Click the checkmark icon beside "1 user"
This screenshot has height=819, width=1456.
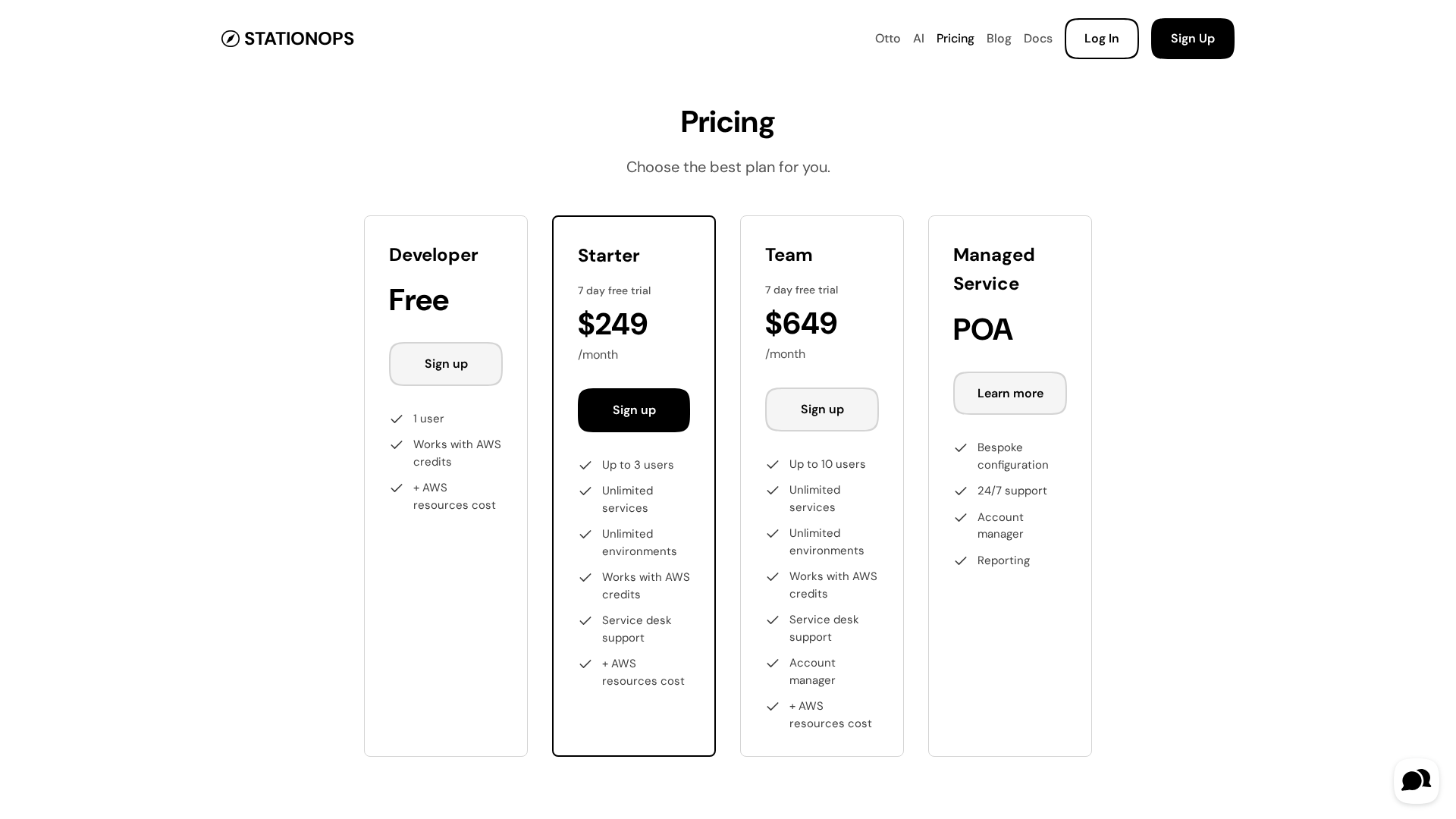[397, 419]
